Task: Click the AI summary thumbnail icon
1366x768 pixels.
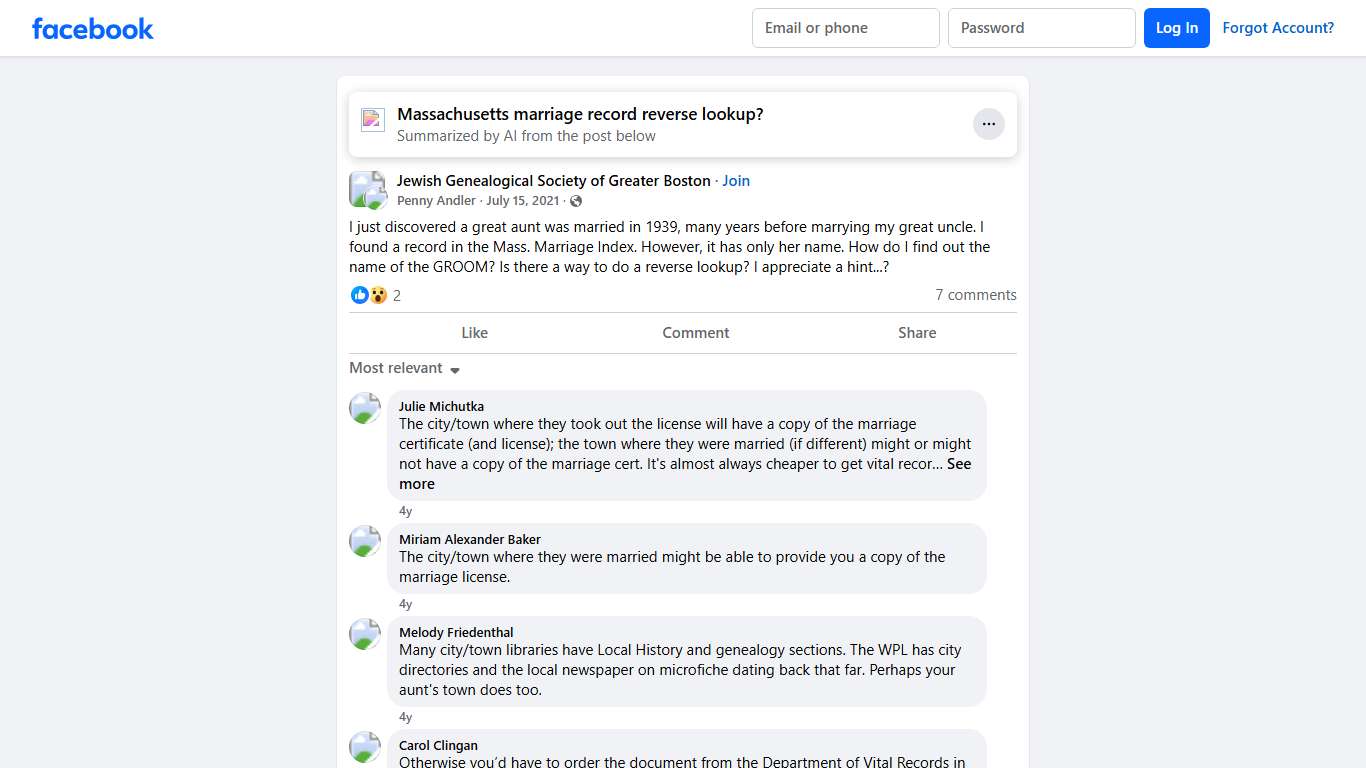Action: point(373,120)
